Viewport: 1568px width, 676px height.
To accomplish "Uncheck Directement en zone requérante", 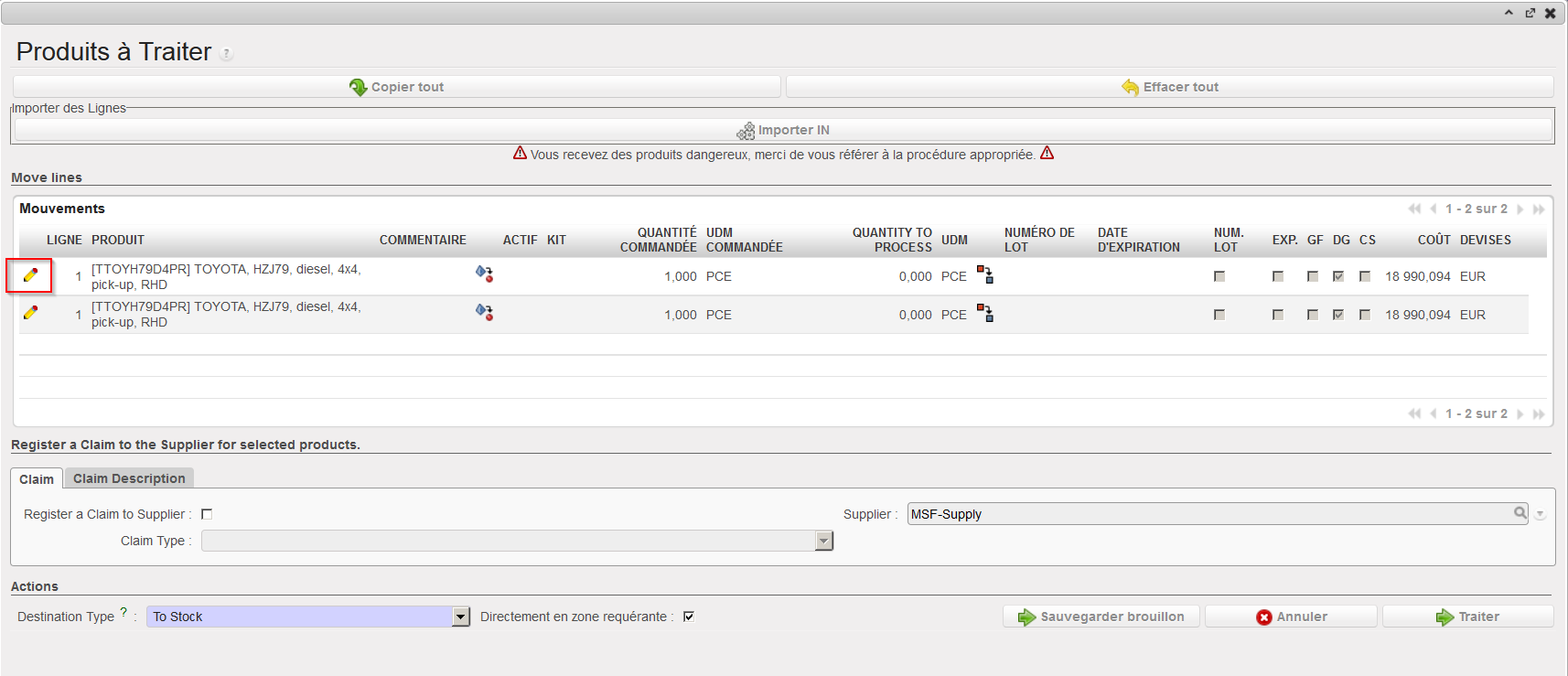I will (x=689, y=617).
